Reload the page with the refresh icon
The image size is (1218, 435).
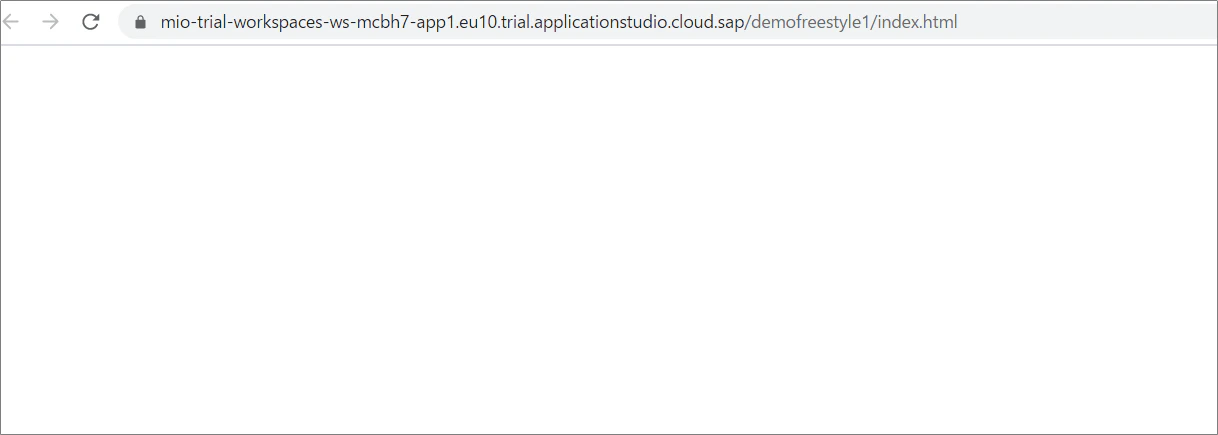[91, 21]
